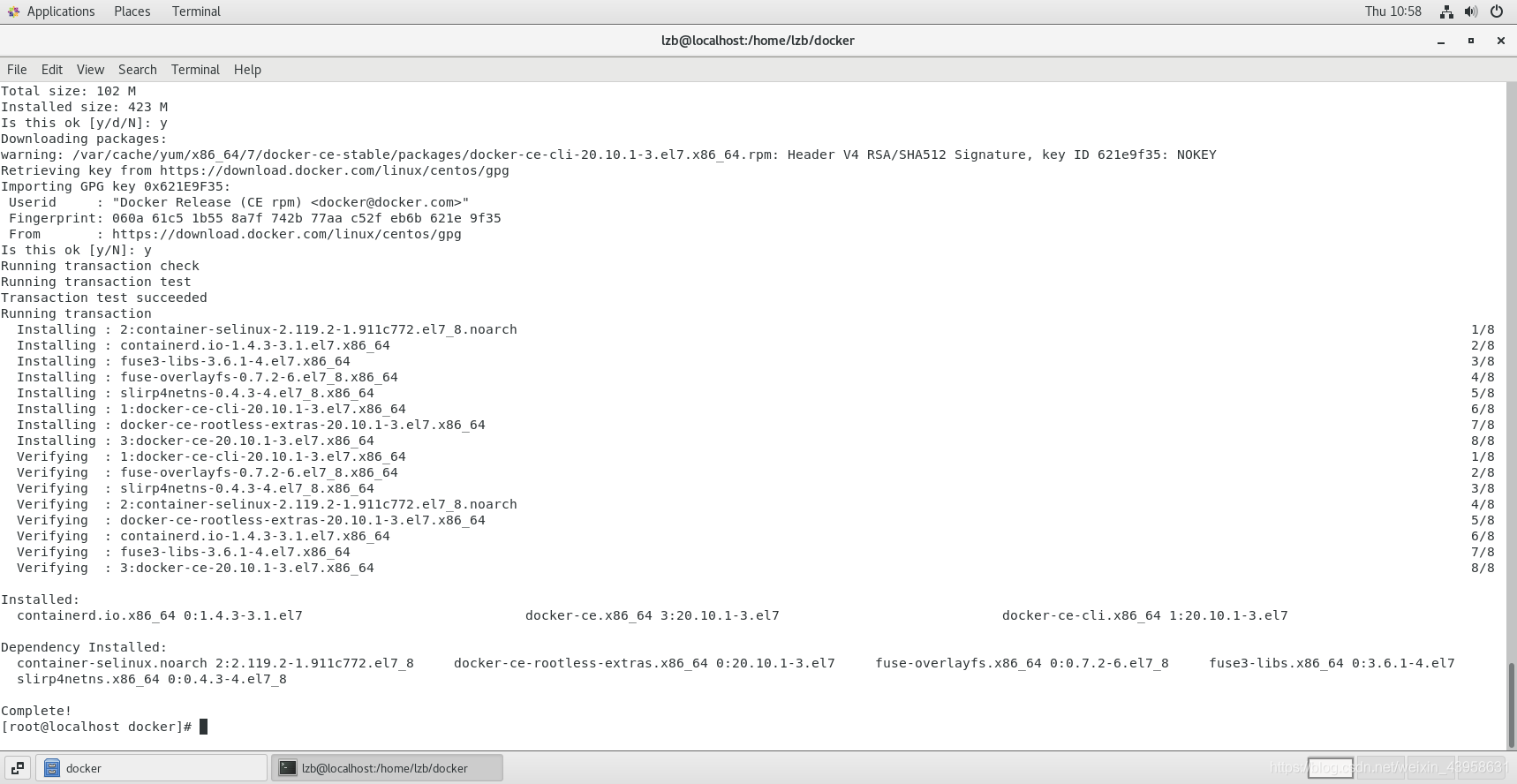Image resolution: width=1517 pixels, height=784 pixels.
Task: Open the Terminal menu in top panel
Action: 196,11
